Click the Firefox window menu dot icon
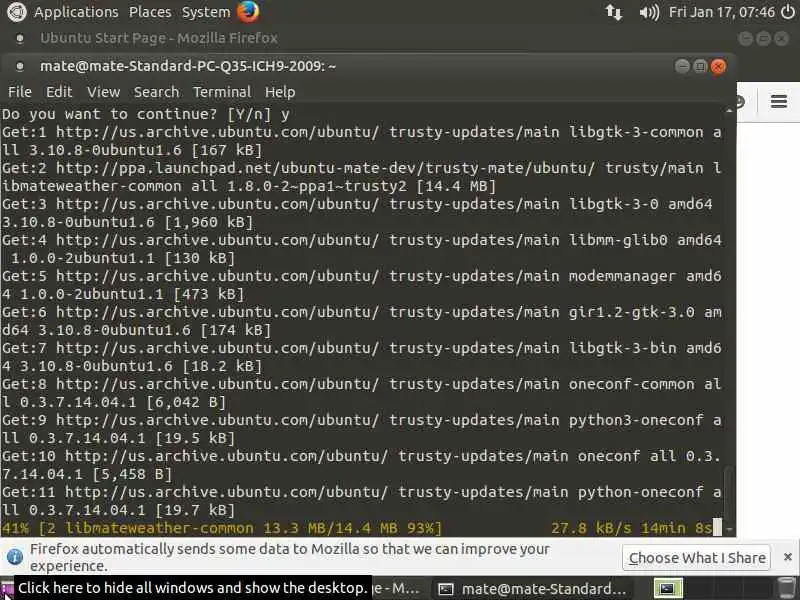 point(20,38)
